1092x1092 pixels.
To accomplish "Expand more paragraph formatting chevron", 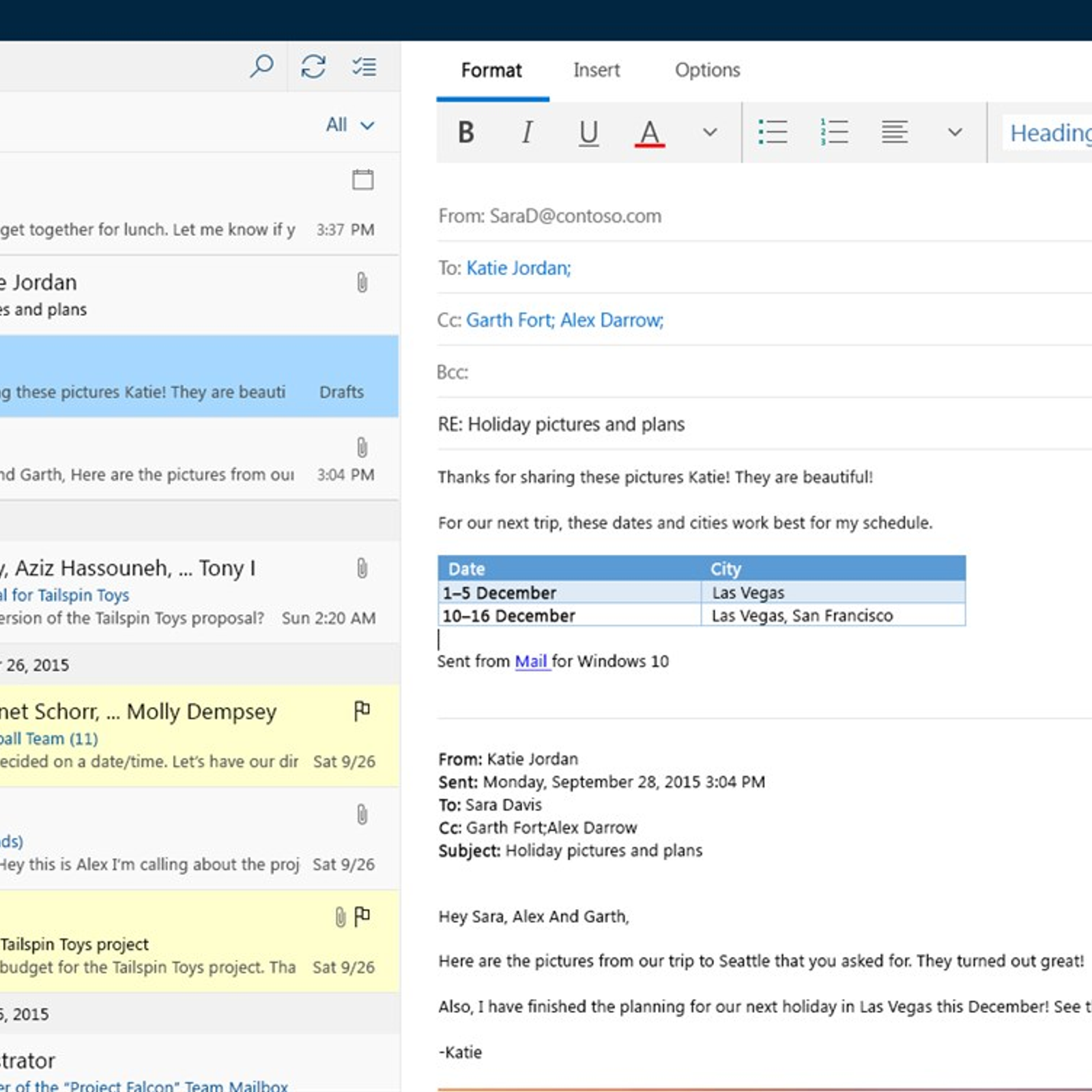I will [x=955, y=132].
